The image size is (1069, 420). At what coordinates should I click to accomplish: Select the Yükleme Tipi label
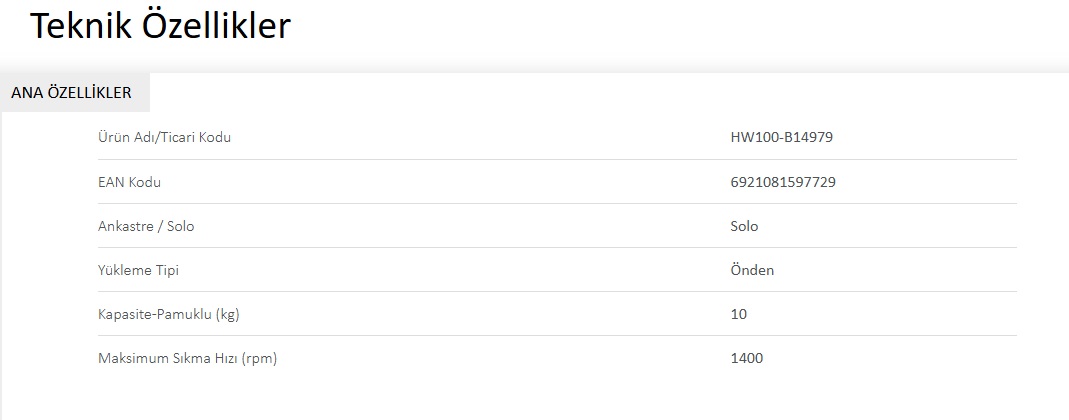point(138,270)
